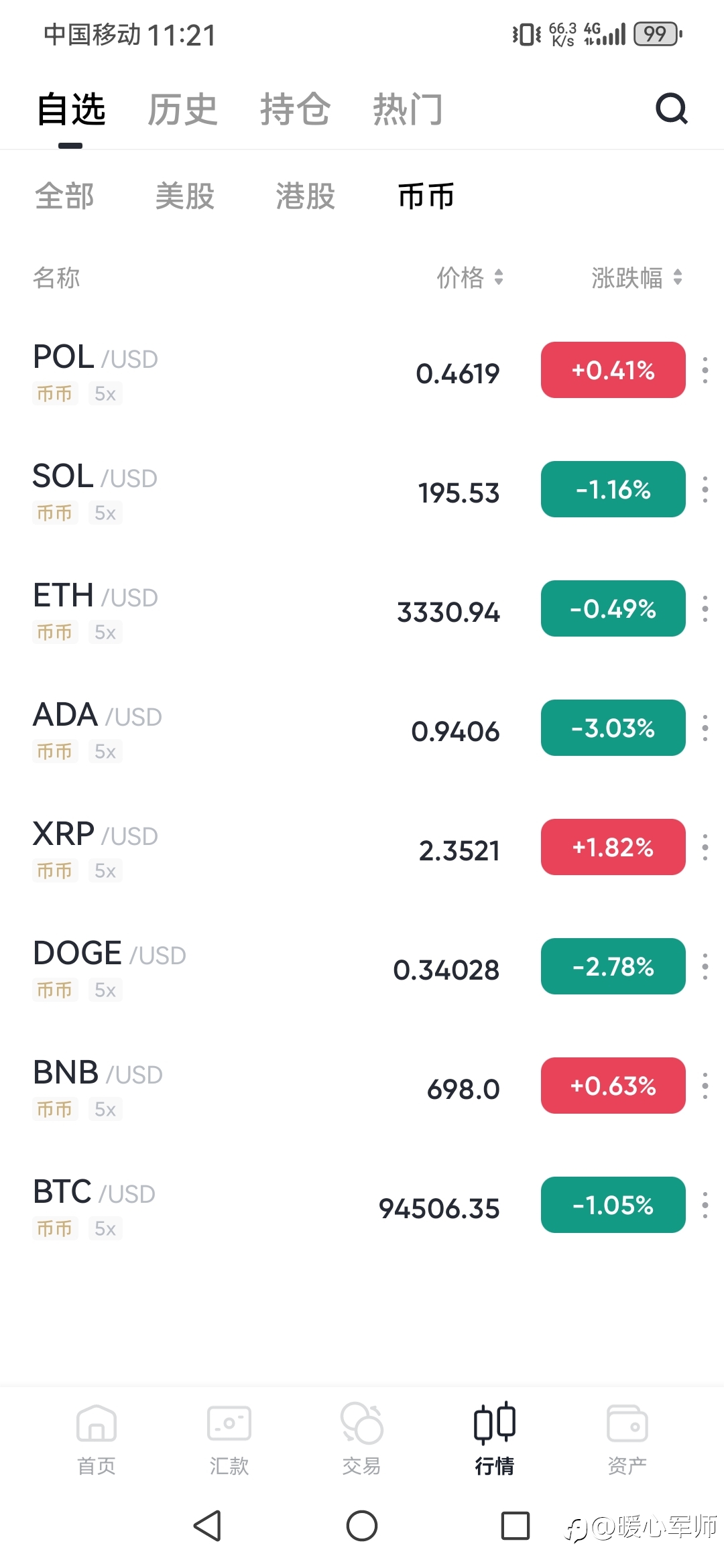Go to 首页 home icon
Screen dimensions: 724x1568
click(97, 1423)
